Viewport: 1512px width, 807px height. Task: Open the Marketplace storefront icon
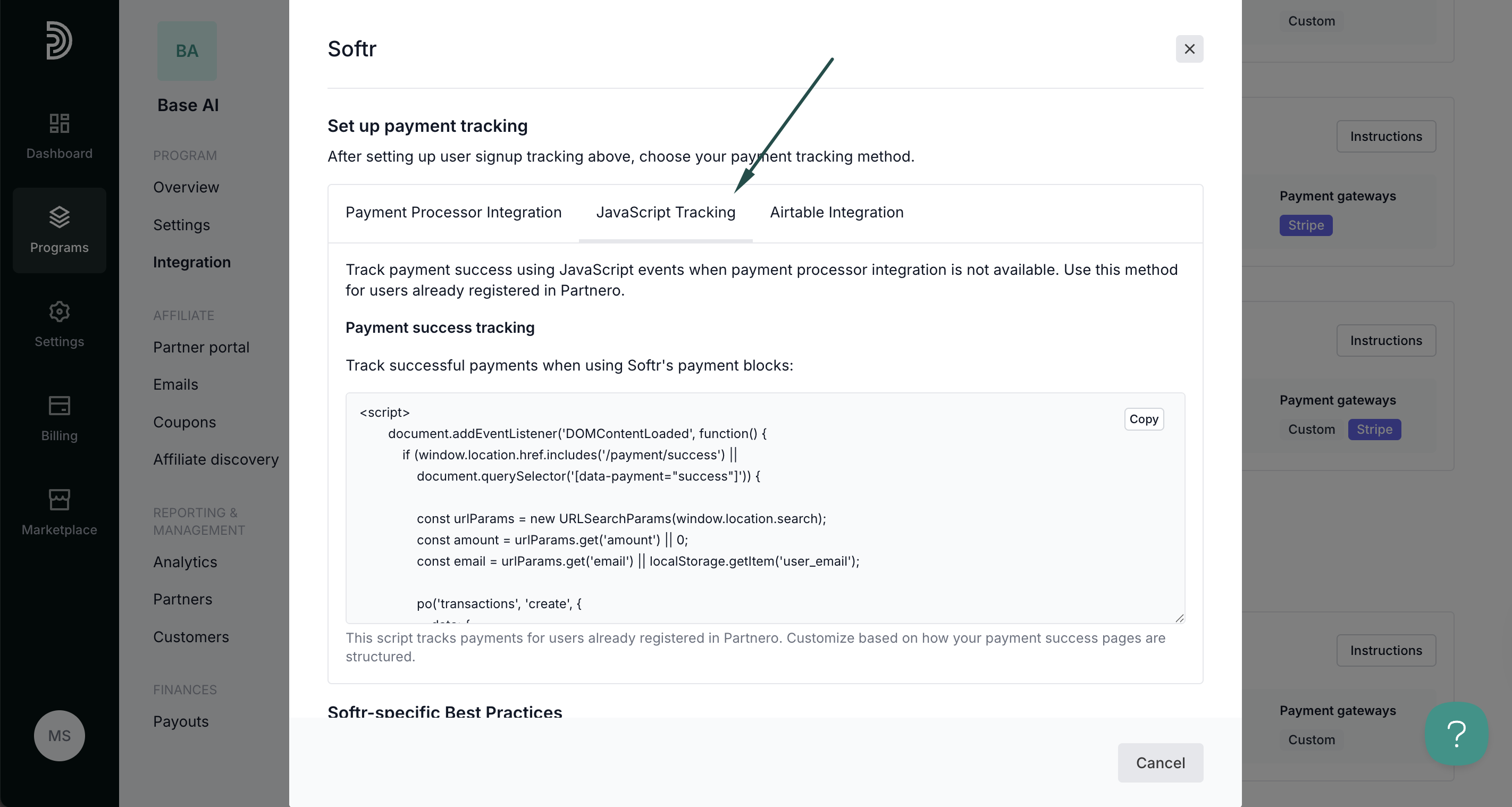tap(60, 500)
